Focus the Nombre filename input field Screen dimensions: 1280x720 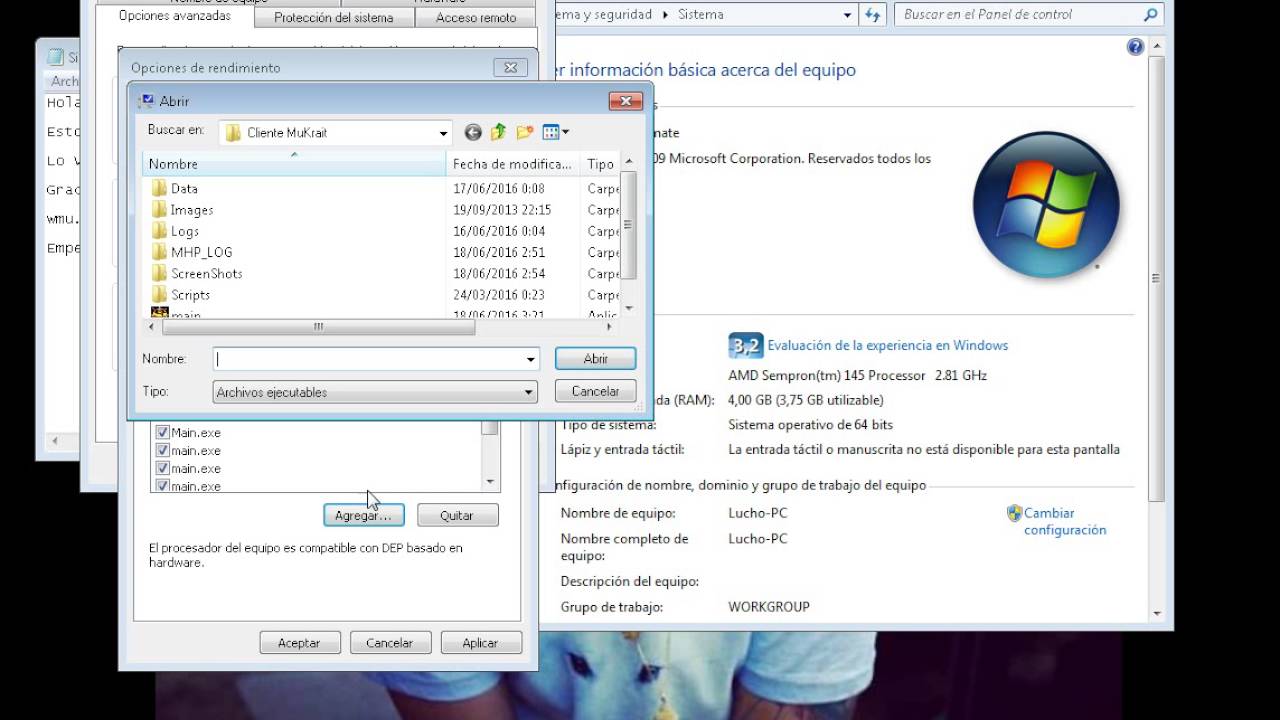pyautogui.click(x=368, y=359)
